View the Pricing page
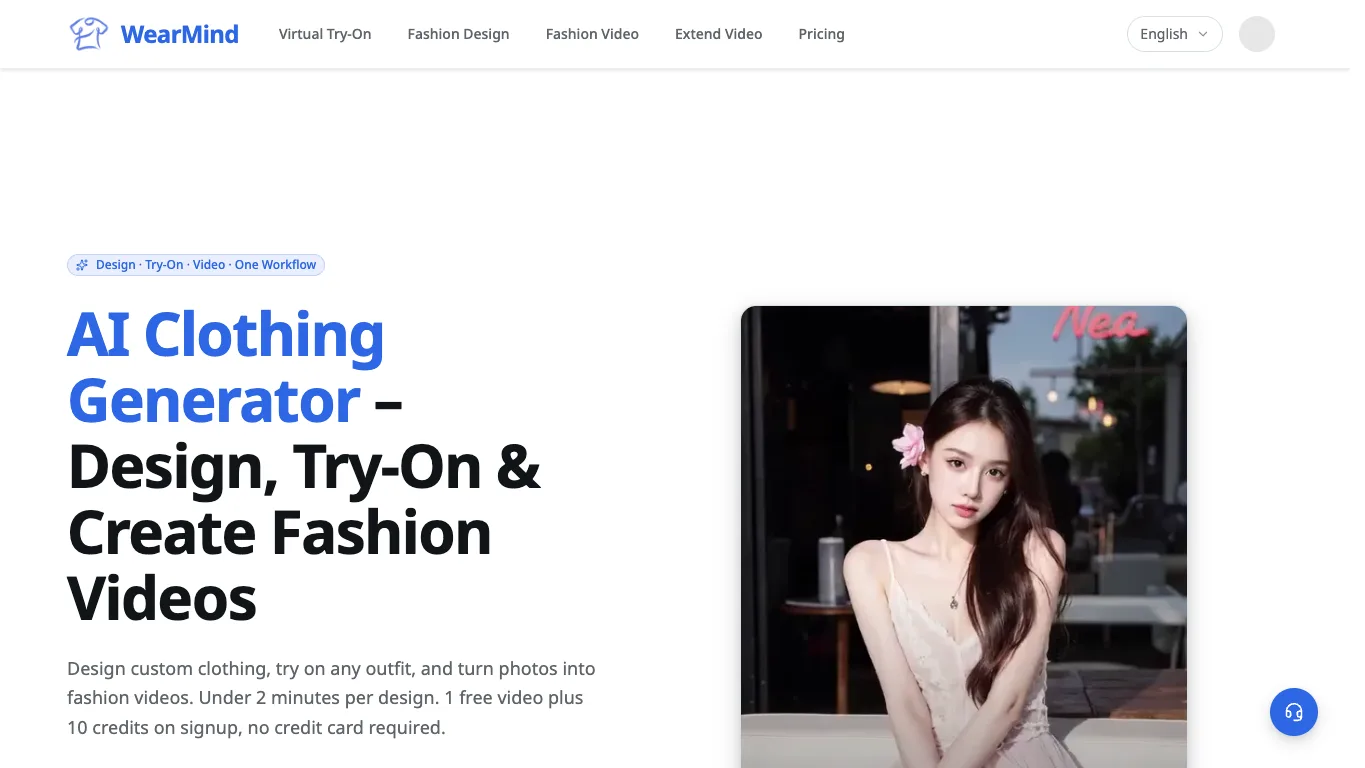1365x768 pixels. 821,34
